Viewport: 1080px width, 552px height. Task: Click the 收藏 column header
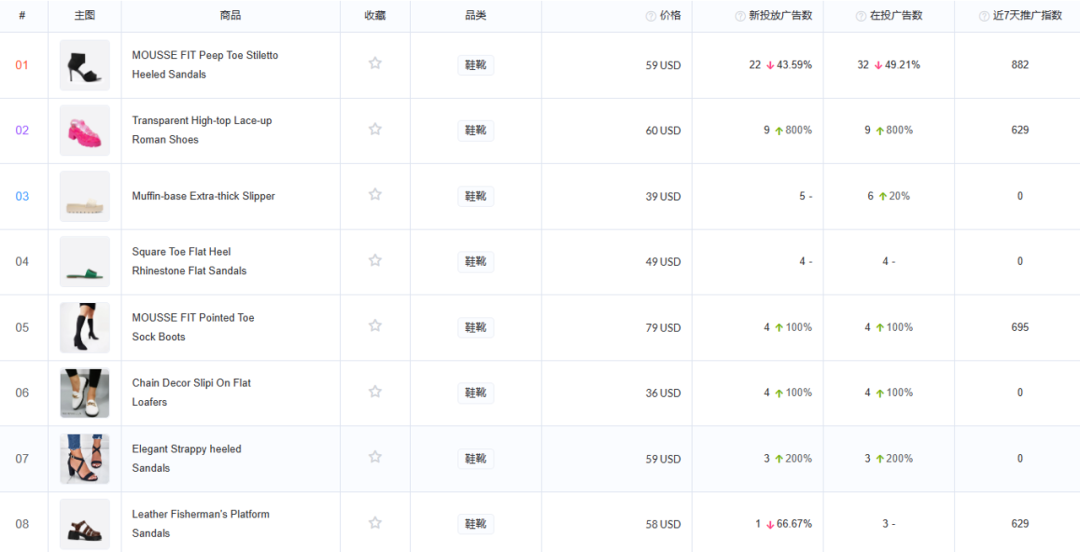coord(375,16)
